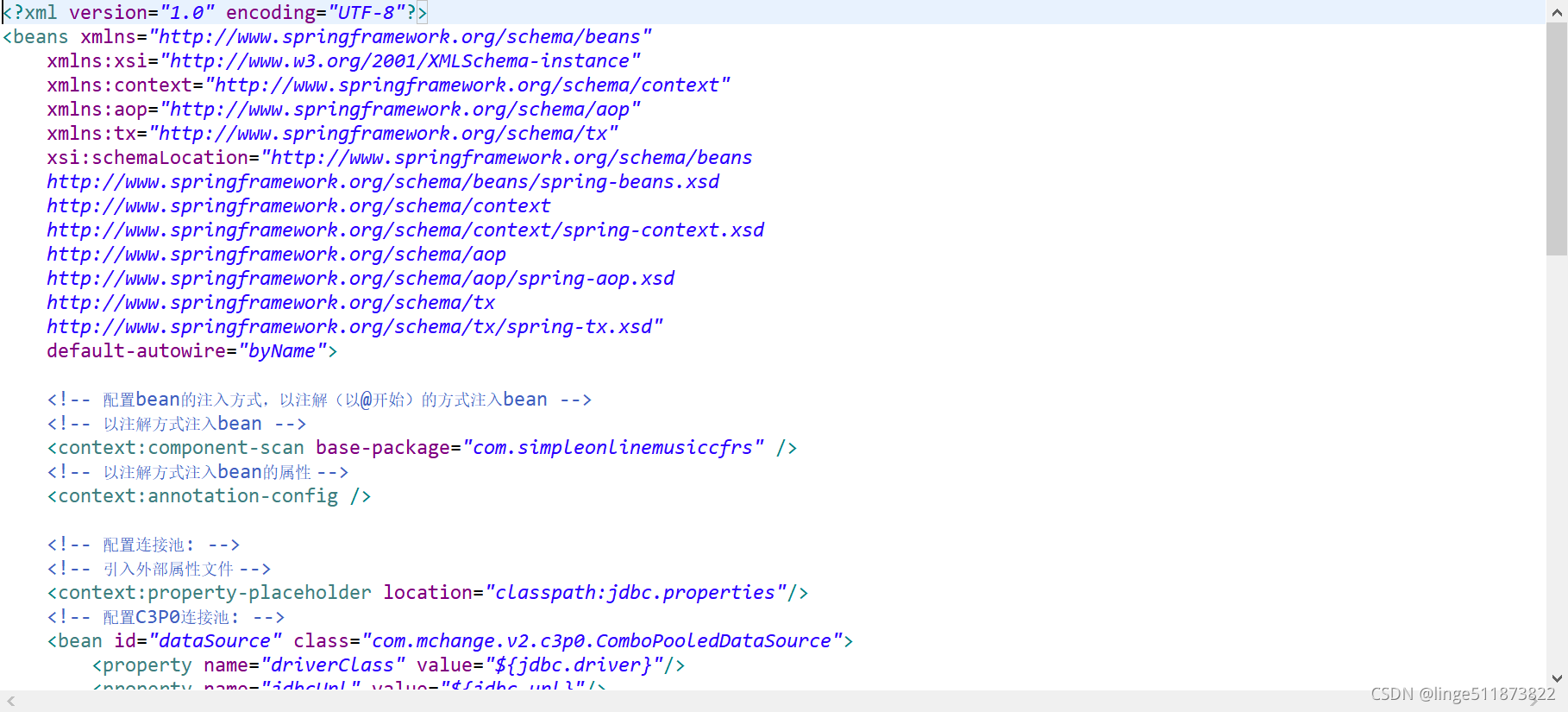Viewport: 1568px width, 712px height.
Task: Click the context:annotation-config element
Action: click(x=209, y=496)
